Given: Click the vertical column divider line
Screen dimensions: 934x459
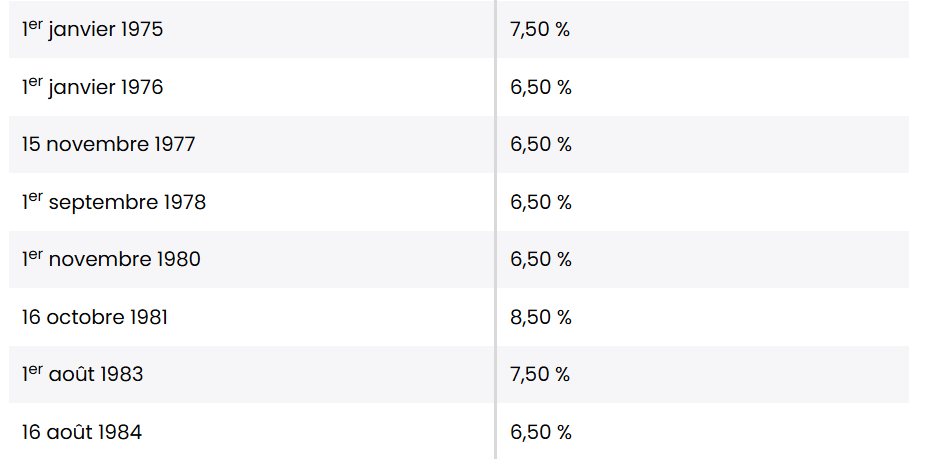Looking at the screenshot, I should click(495, 229).
